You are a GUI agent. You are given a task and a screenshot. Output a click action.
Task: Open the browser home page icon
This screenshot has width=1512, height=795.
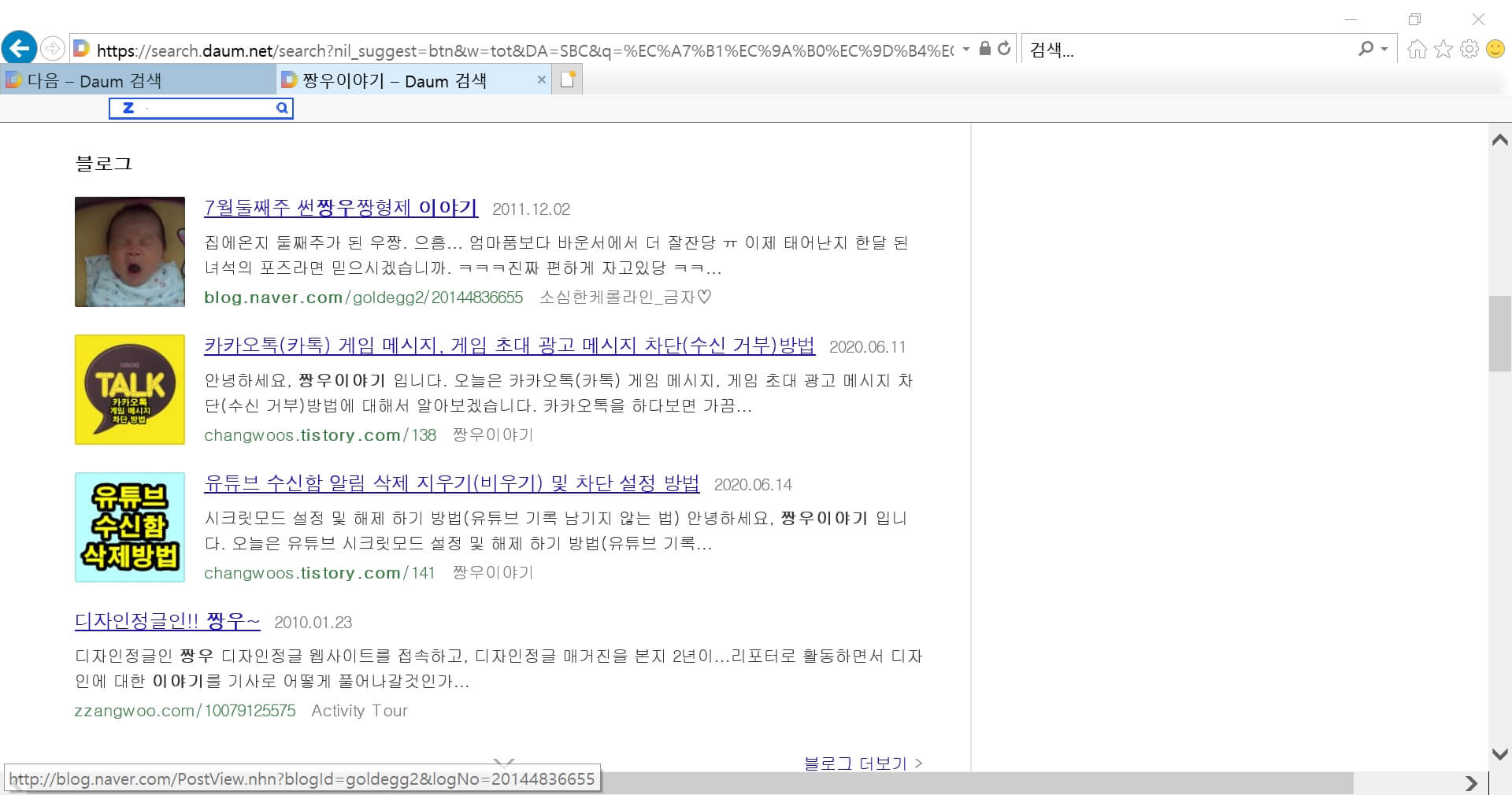coord(1417,50)
